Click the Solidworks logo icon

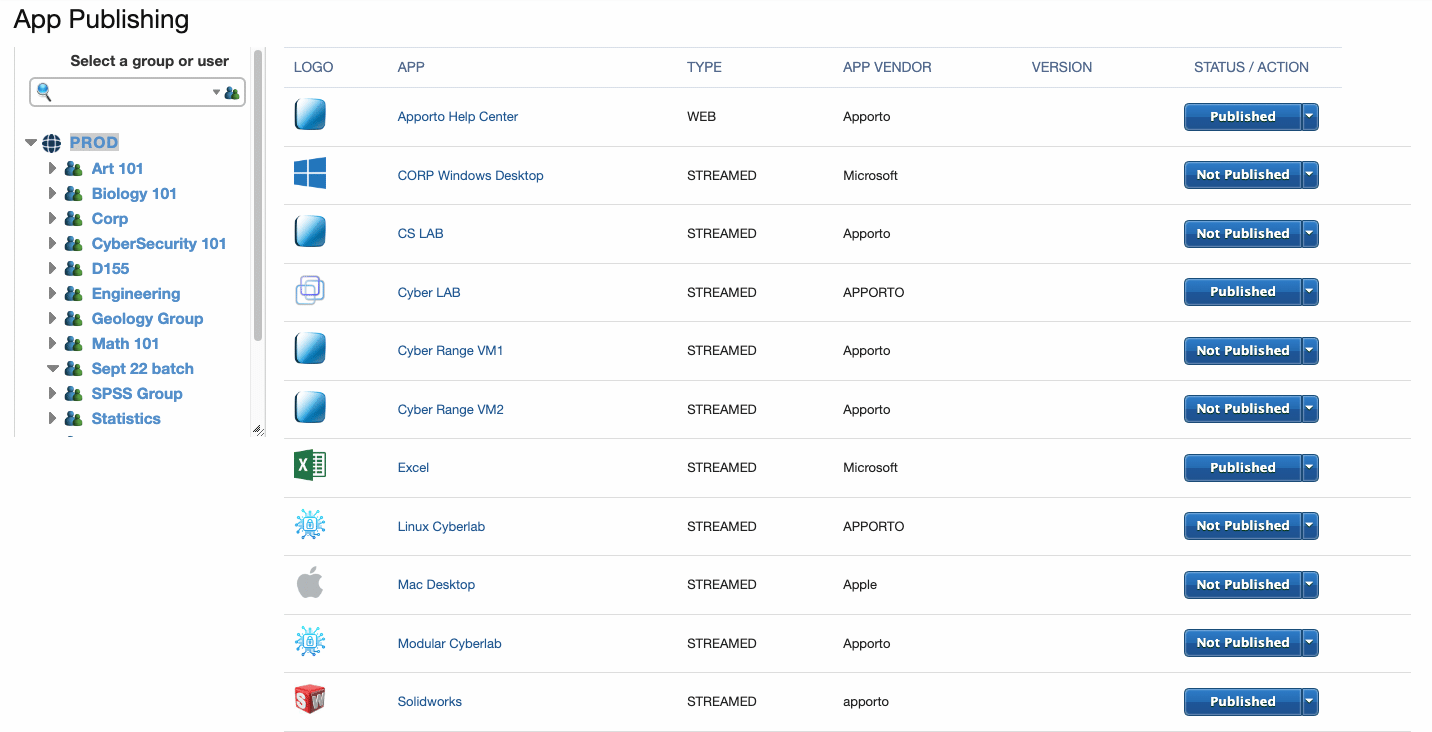pos(310,700)
